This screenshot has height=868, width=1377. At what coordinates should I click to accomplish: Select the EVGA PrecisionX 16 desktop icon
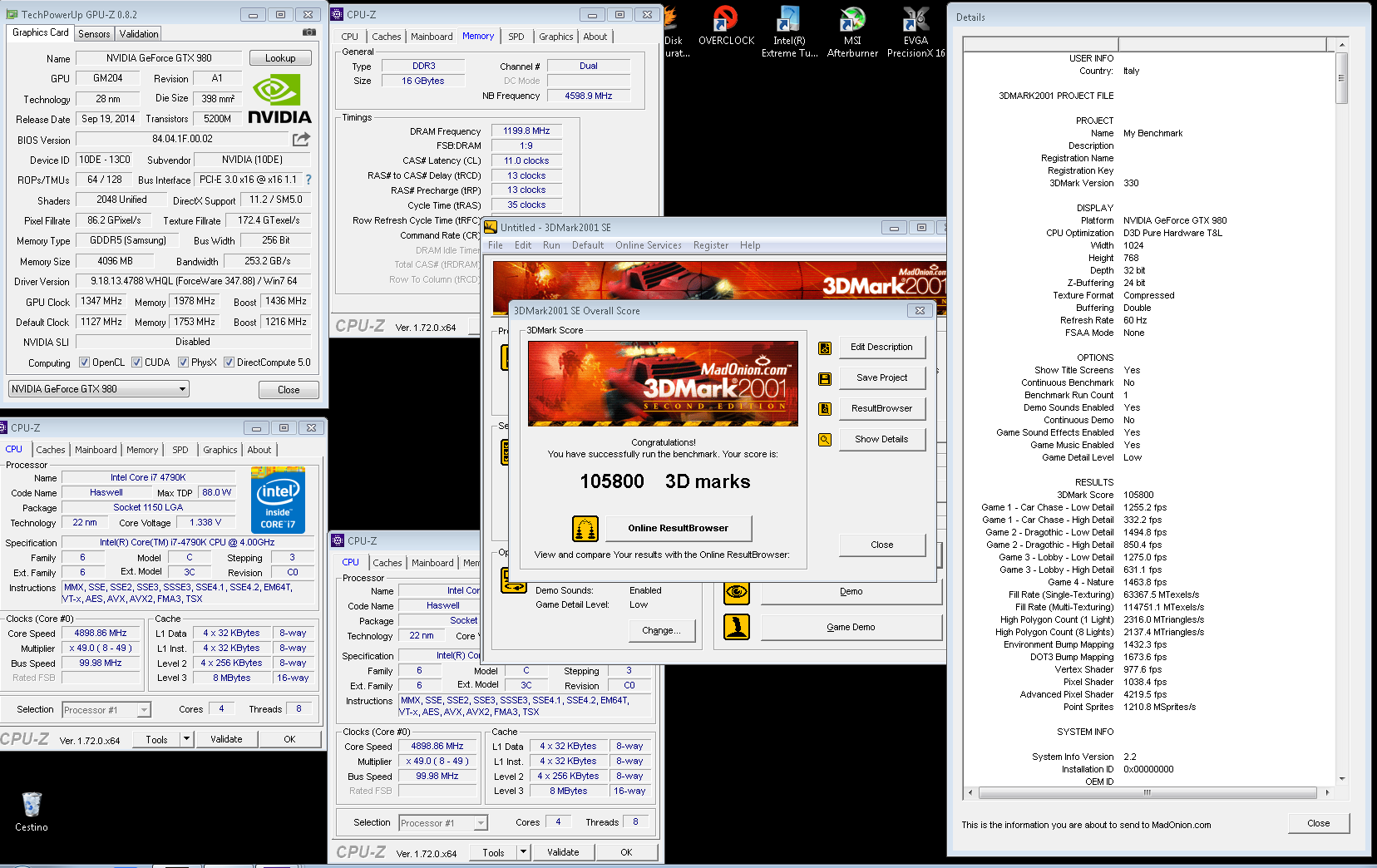coord(916,32)
